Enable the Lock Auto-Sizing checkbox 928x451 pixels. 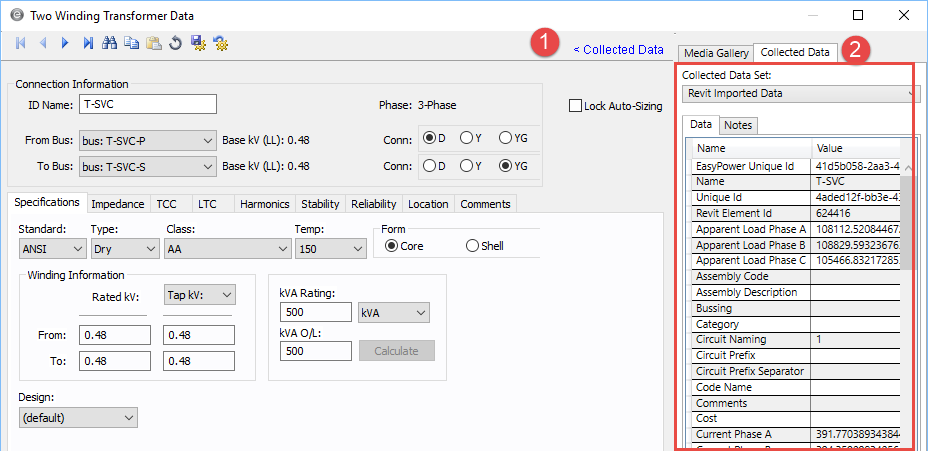point(575,106)
